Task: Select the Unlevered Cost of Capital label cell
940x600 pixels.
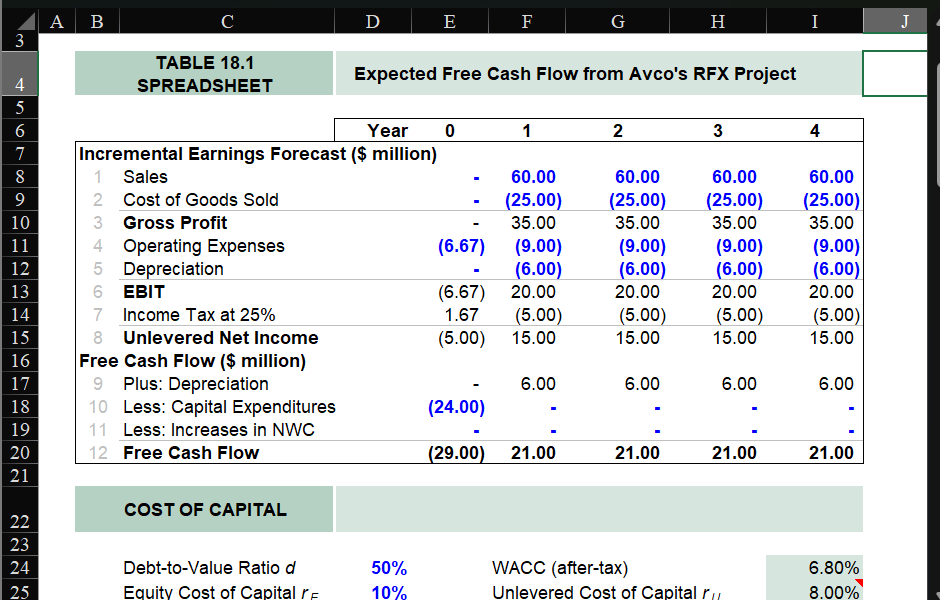Action: tap(600, 591)
